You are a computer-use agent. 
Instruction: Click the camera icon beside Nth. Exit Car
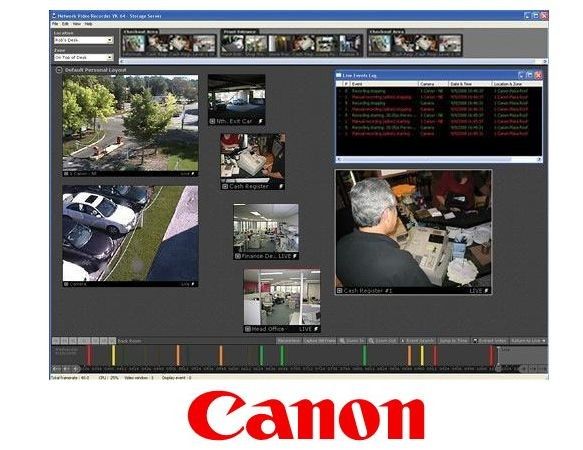coord(212,121)
